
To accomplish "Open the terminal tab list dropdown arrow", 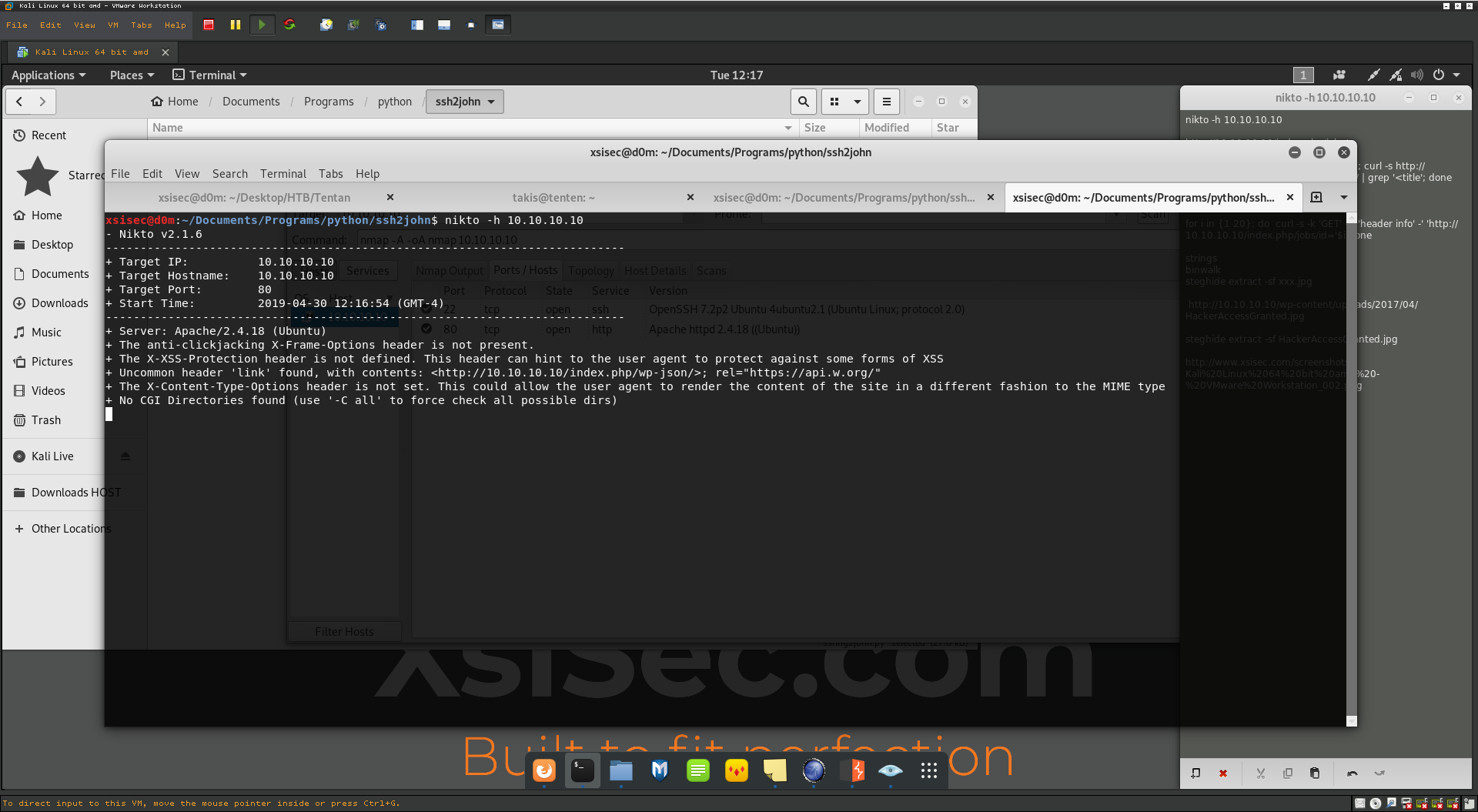I will (1344, 198).
